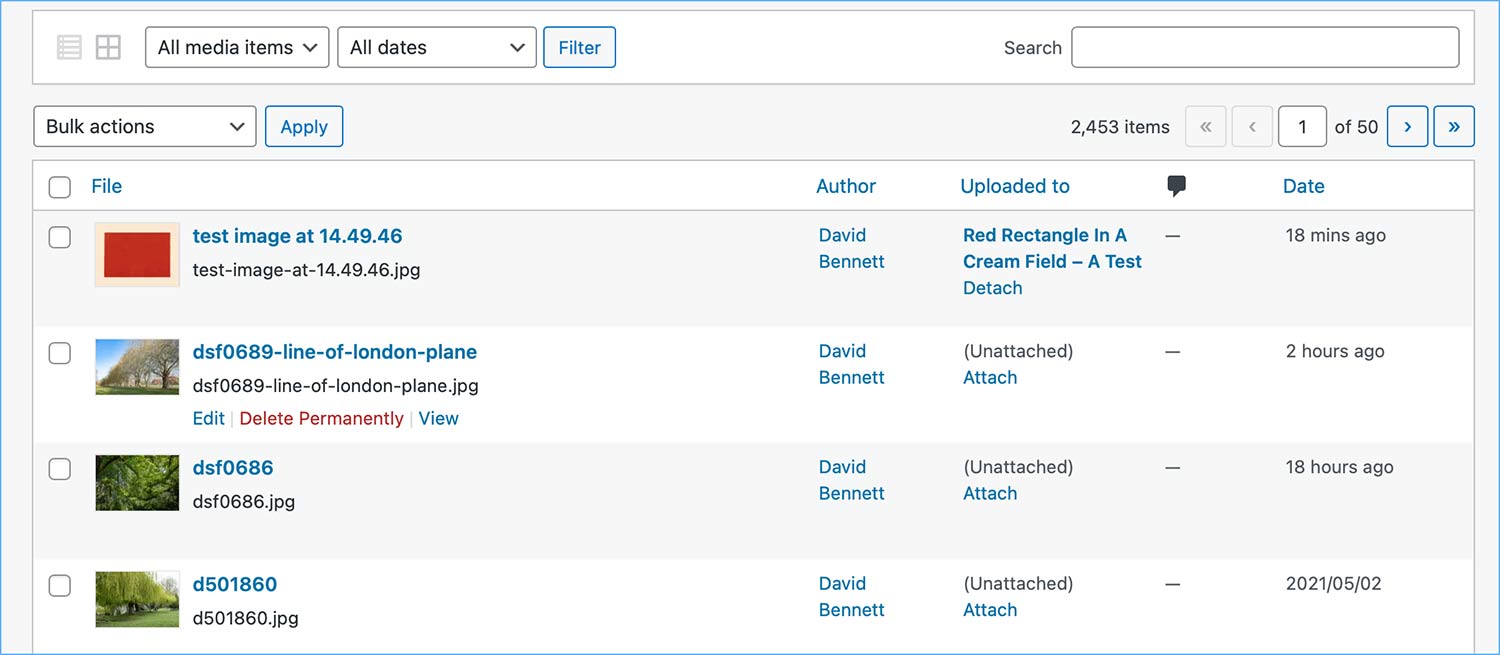This screenshot has width=1500, height=655.
Task: Tick the select-all checkbox in header
Action: pyautogui.click(x=60, y=187)
